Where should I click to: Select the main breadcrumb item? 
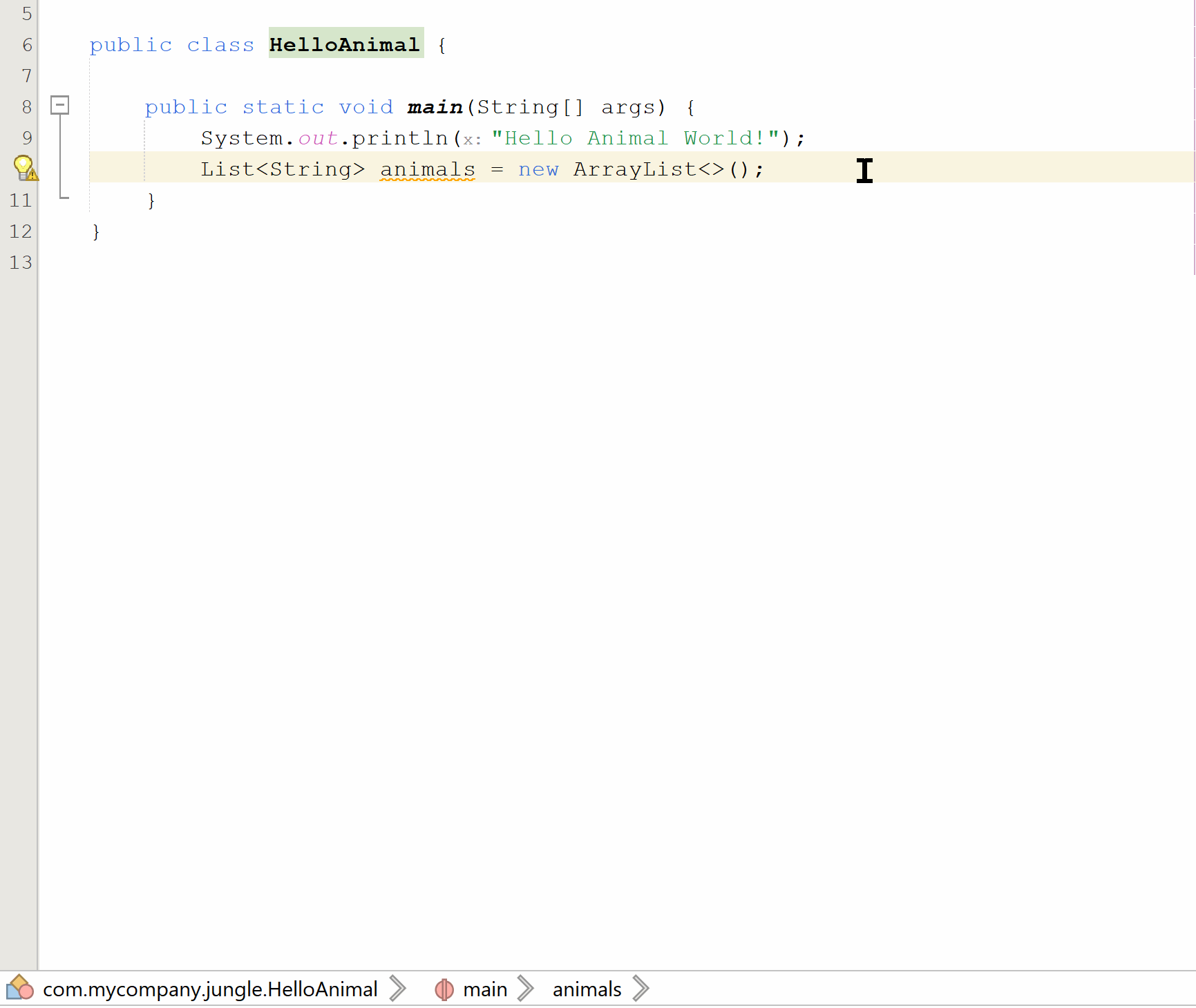pyautogui.click(x=485, y=989)
